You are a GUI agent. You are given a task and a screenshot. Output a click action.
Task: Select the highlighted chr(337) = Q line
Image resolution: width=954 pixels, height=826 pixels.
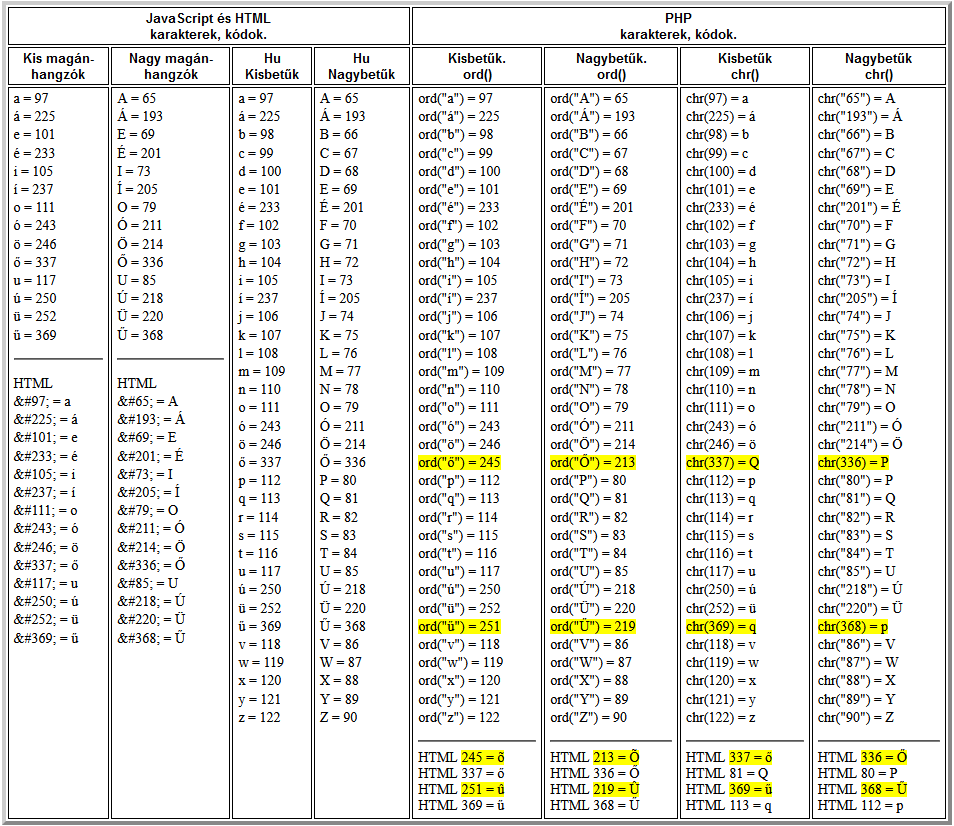coord(722,463)
